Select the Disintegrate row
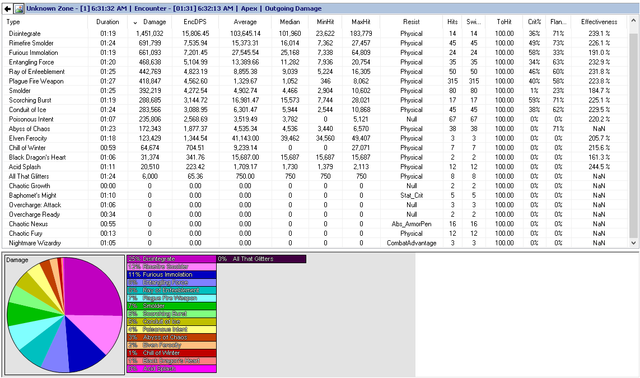Image resolution: width=640 pixels, height=378 pixels. coord(316,33)
